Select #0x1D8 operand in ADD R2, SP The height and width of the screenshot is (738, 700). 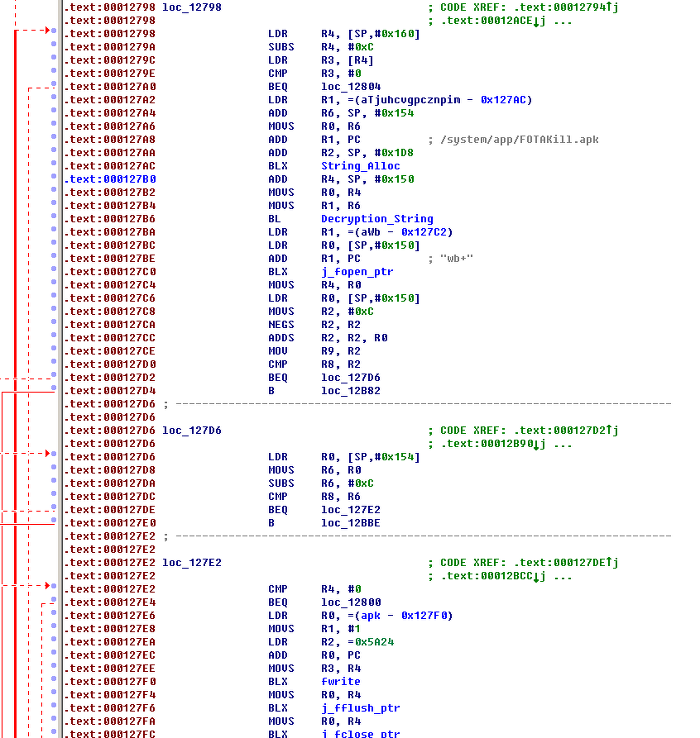tap(394, 153)
